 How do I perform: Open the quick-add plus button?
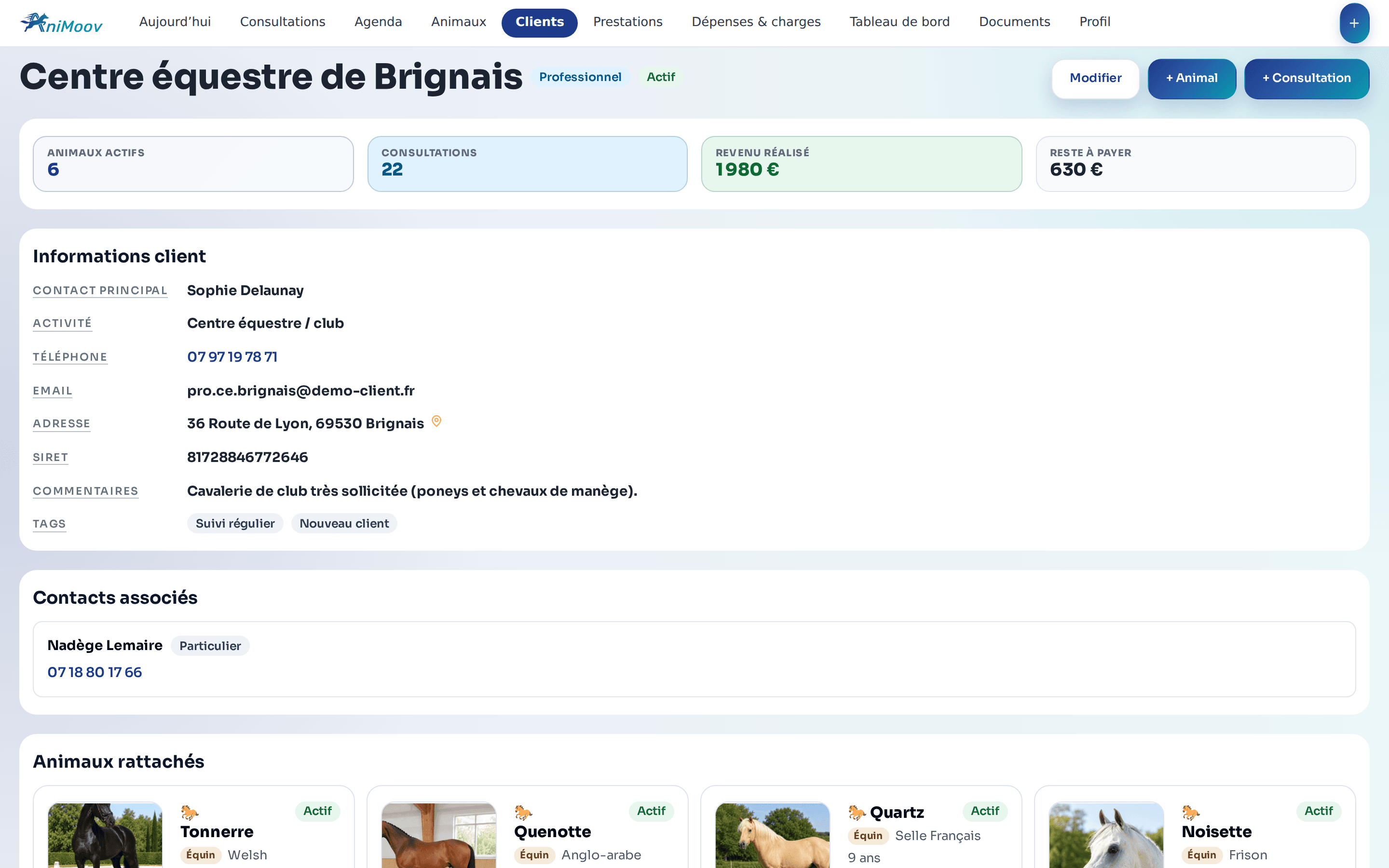coord(1354,23)
